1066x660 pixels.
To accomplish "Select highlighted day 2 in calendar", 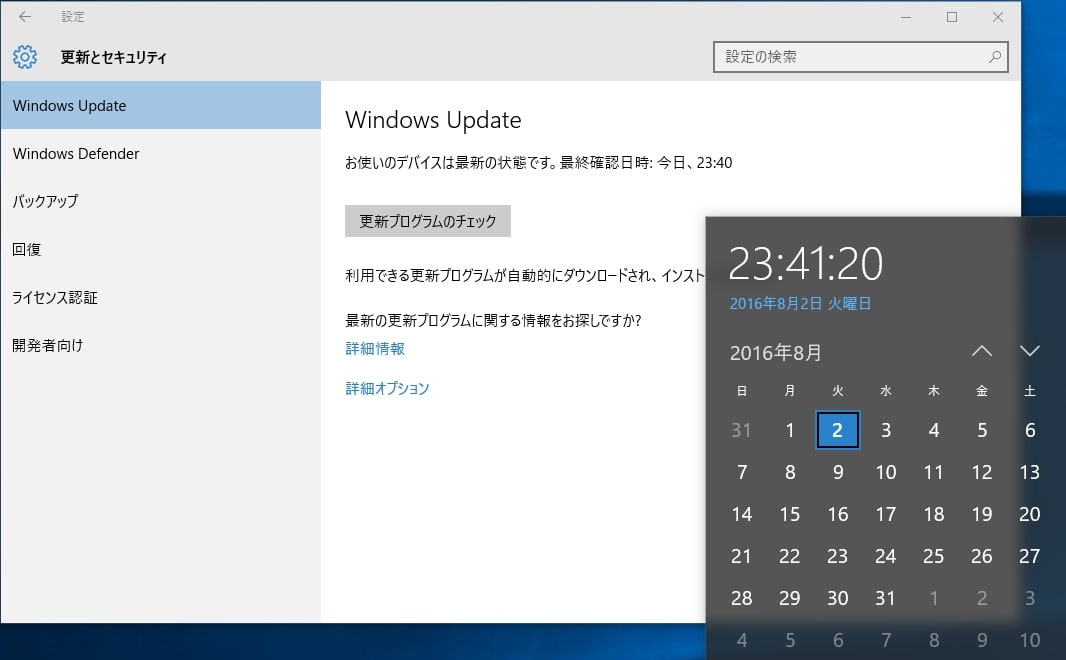I will click(x=838, y=430).
